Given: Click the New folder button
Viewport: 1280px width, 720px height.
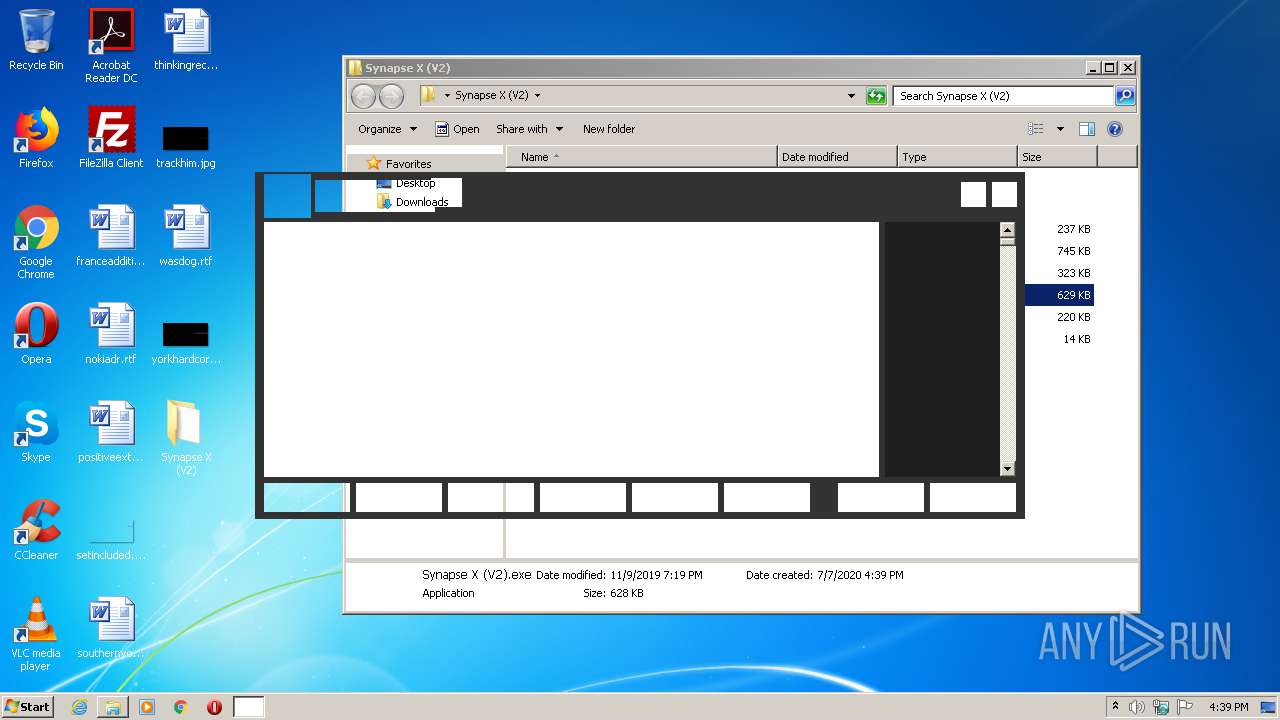Looking at the screenshot, I should tap(609, 129).
